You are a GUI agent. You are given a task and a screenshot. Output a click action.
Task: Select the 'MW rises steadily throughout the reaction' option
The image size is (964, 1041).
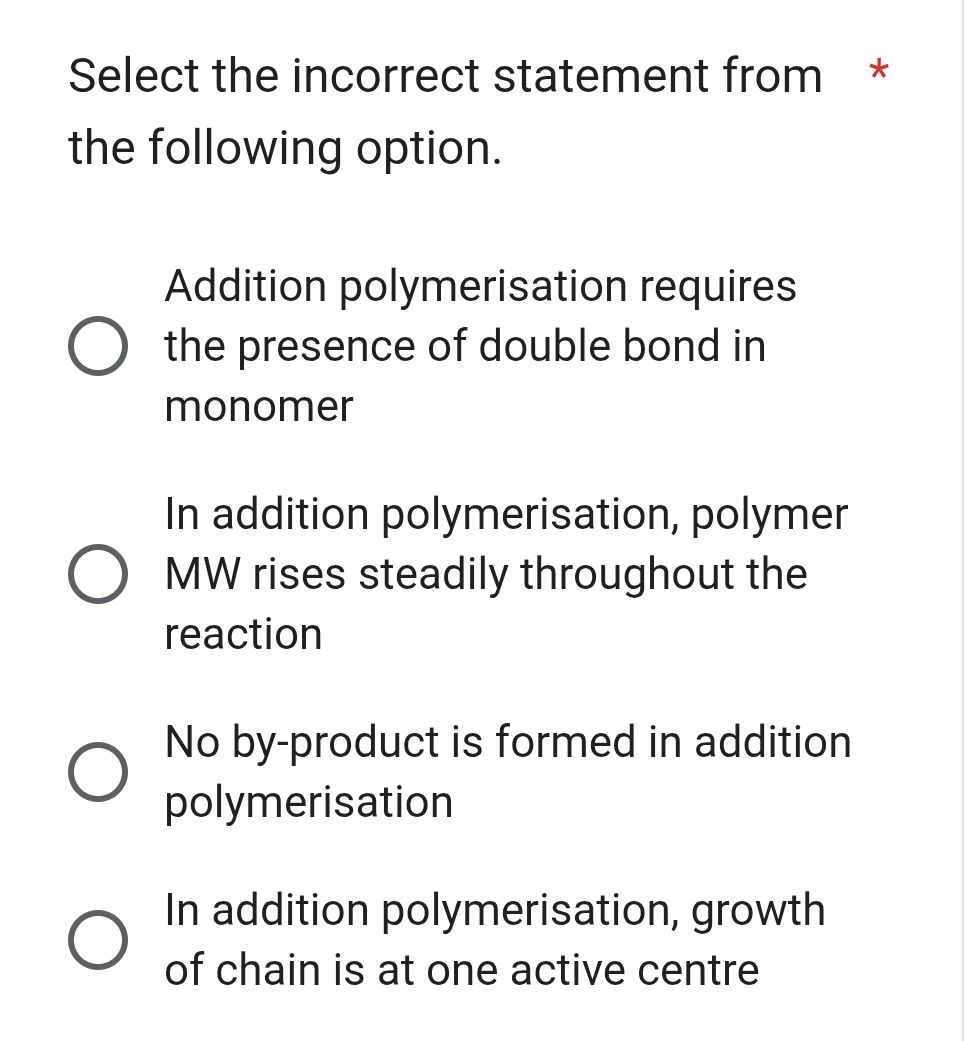pyautogui.click(x=98, y=574)
